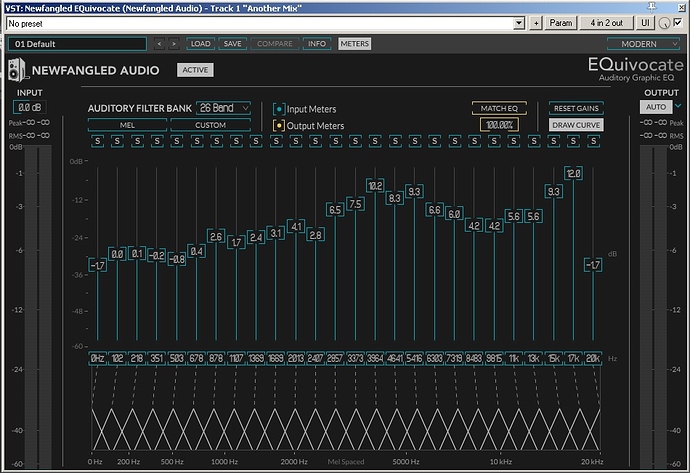Image resolution: width=690 pixels, height=473 pixels.
Task: Click the 6303 Hz frequency box
Action: click(x=434, y=359)
